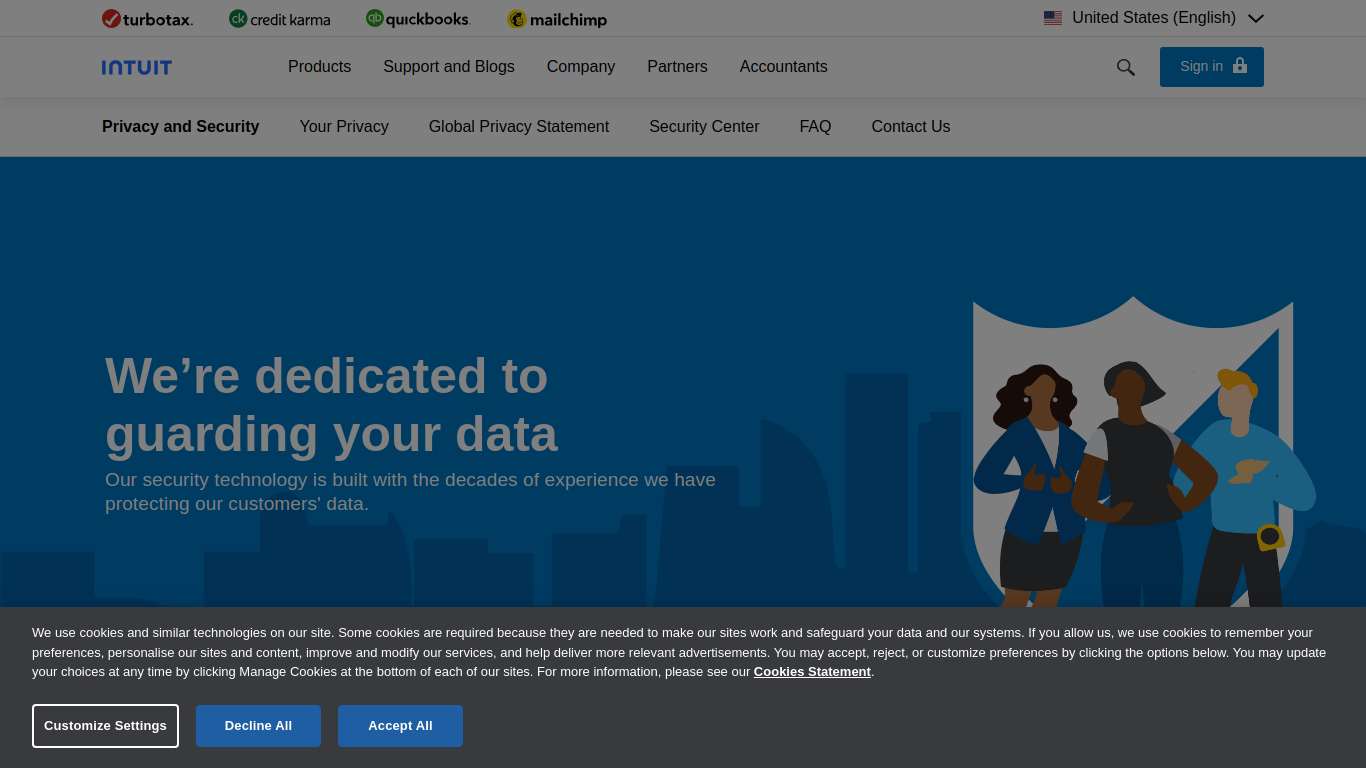Open the FAQ tab
1366x768 pixels.
[x=815, y=127]
